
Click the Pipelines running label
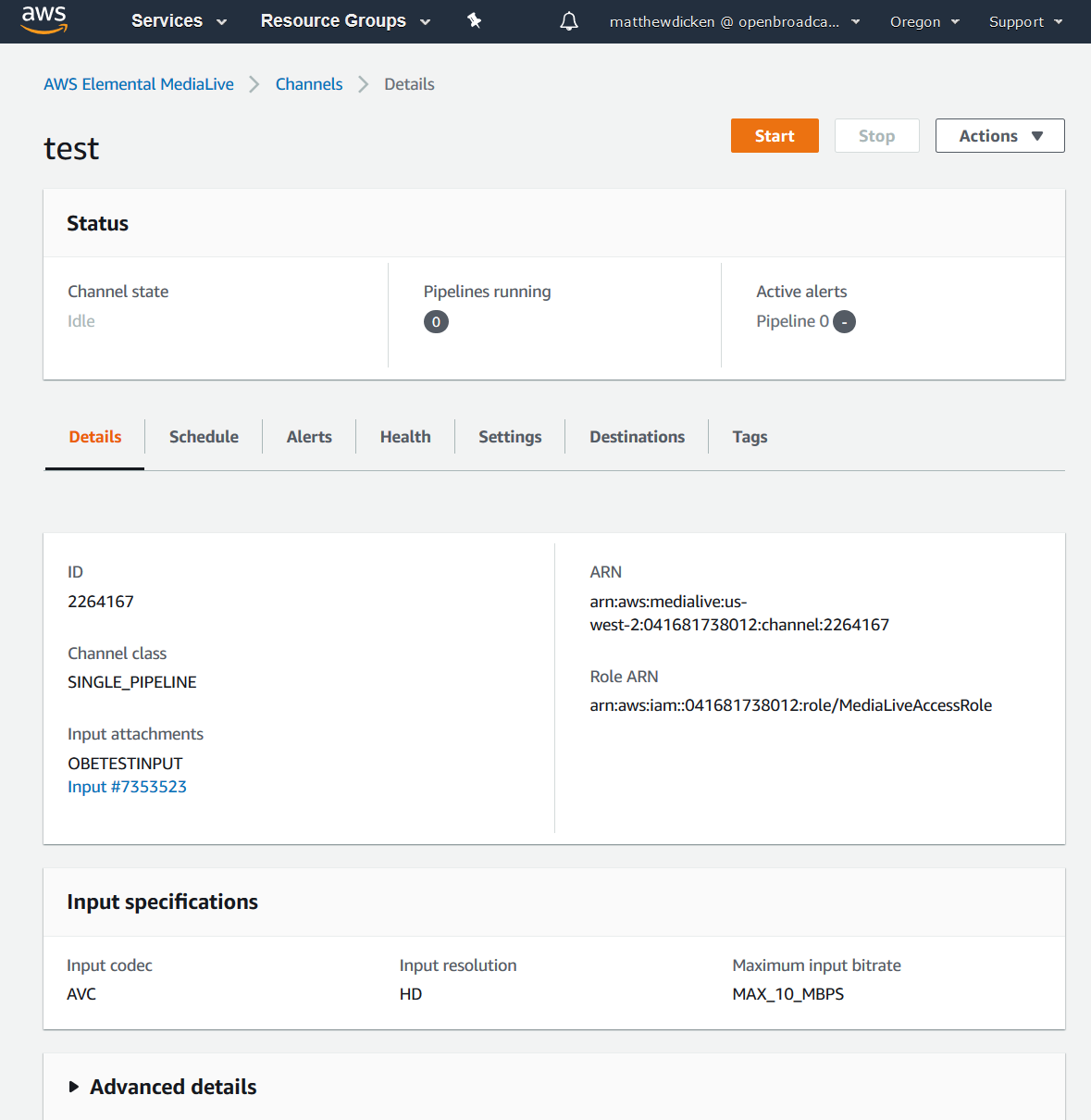487,292
